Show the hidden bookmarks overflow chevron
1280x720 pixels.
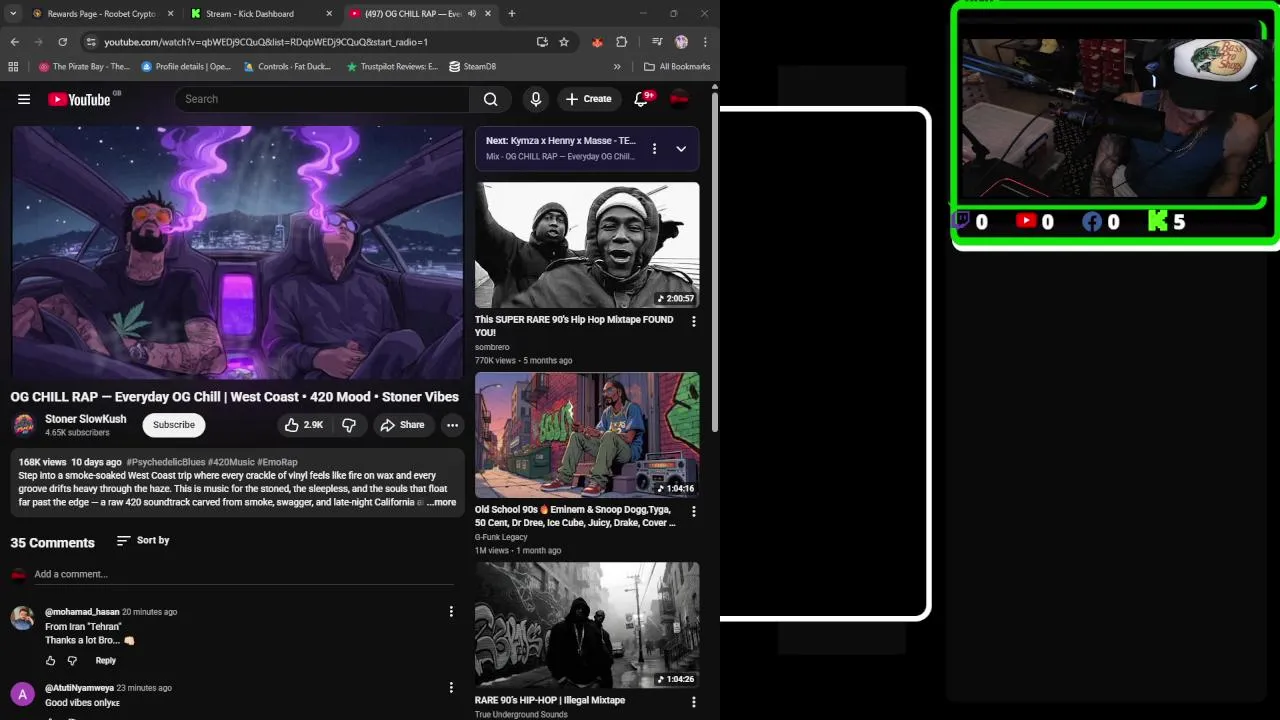pyautogui.click(x=617, y=67)
